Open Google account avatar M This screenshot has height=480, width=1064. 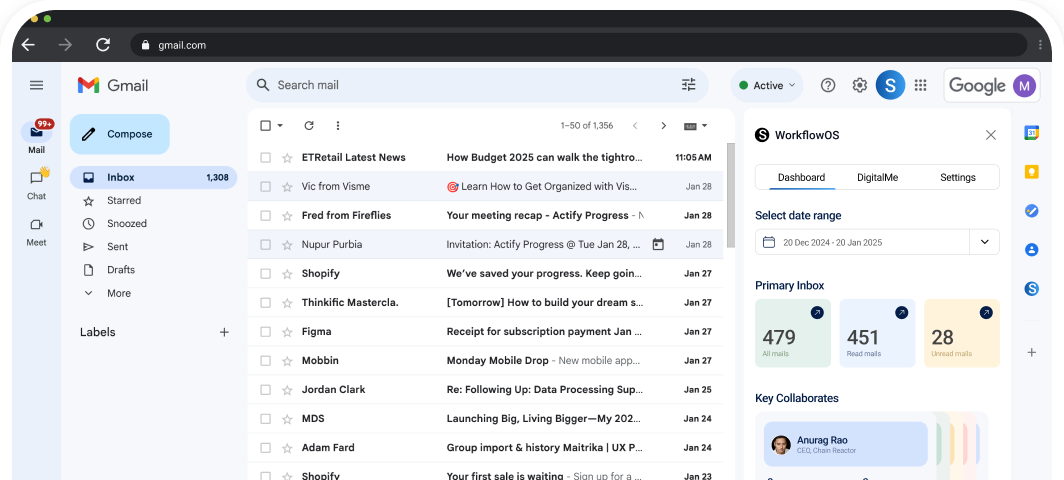coord(1025,86)
